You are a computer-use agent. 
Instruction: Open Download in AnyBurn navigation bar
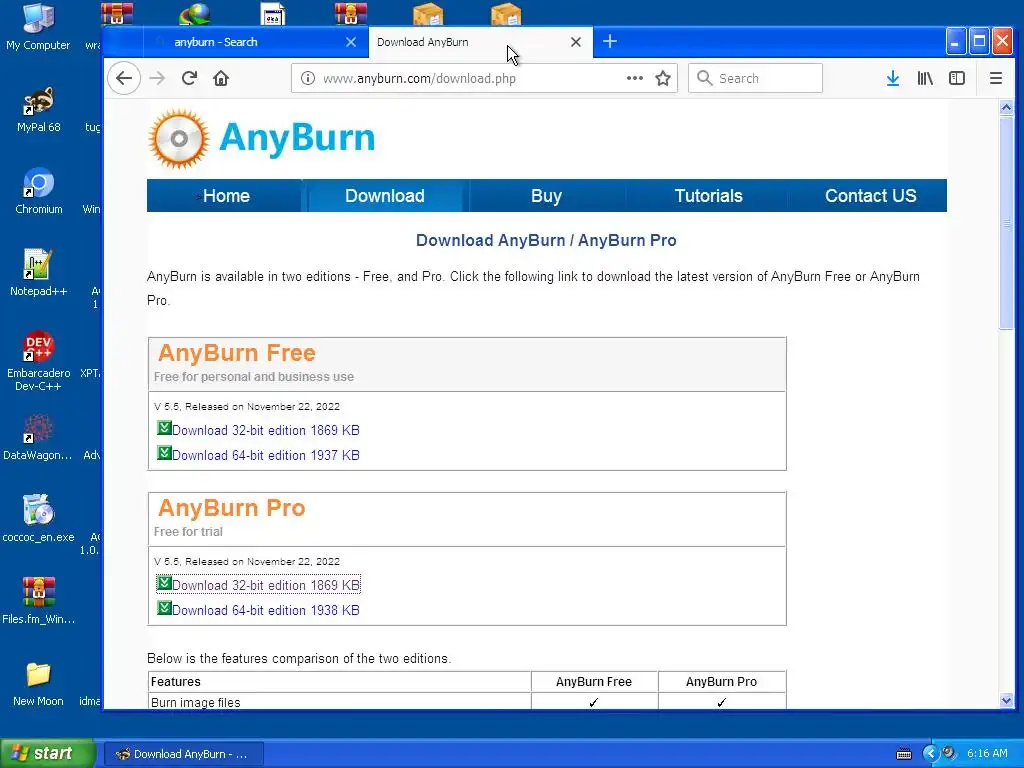[x=385, y=196]
